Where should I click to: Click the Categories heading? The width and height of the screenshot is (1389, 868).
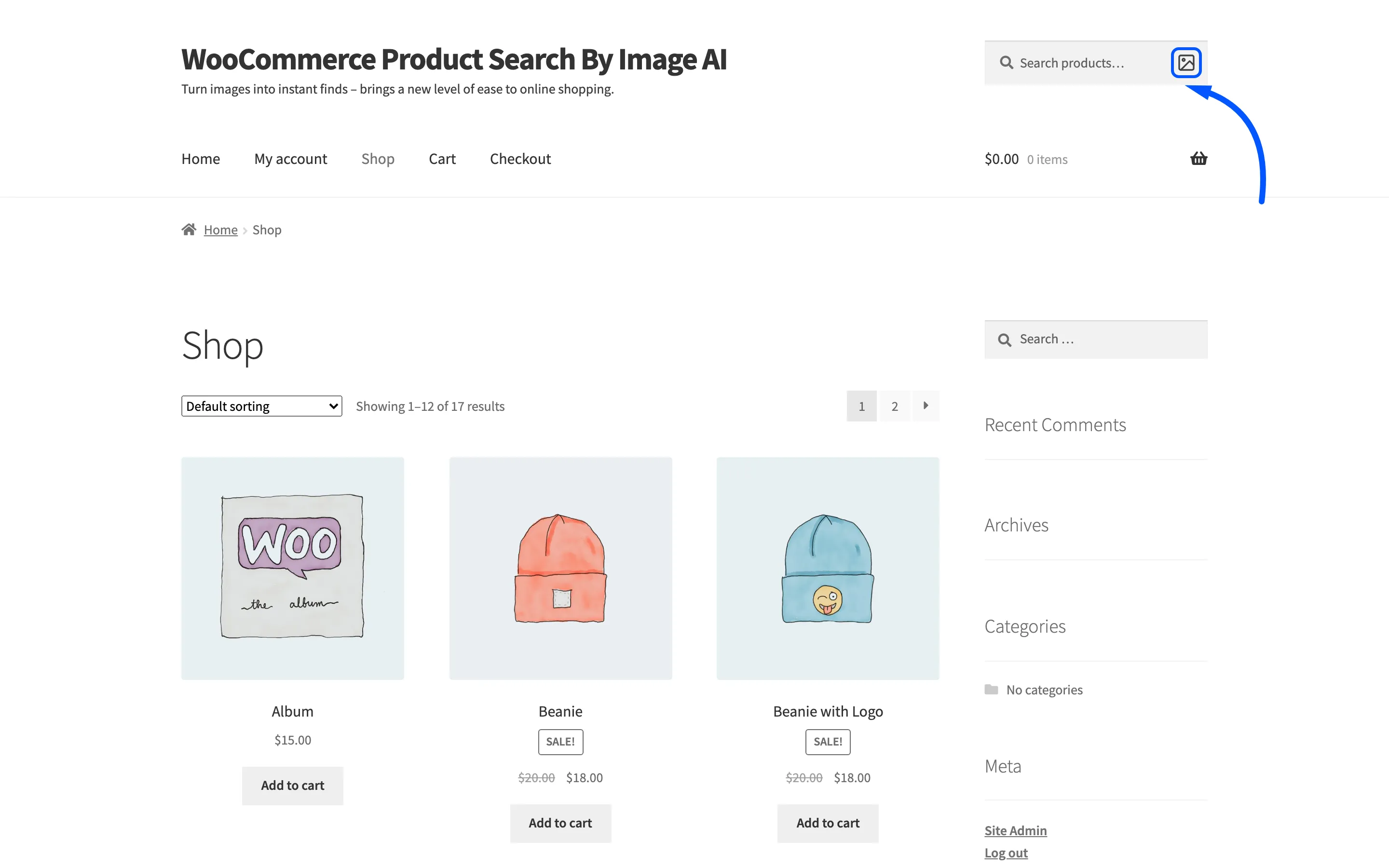(1024, 626)
